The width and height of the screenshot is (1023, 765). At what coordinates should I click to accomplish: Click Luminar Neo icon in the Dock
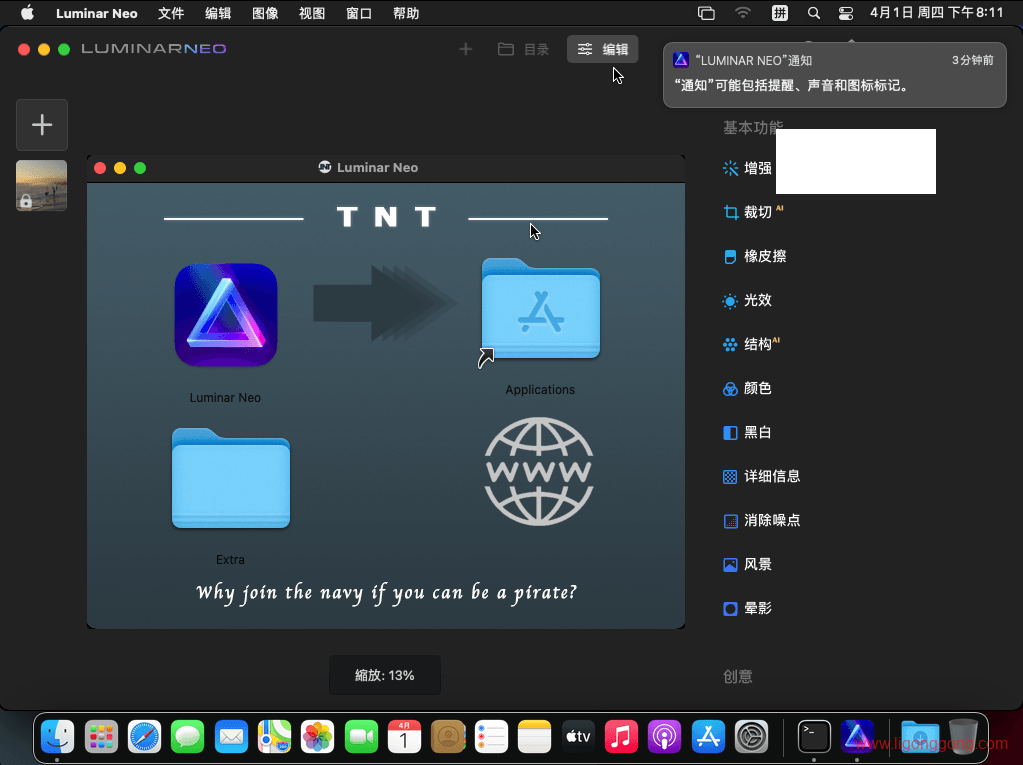(x=857, y=737)
